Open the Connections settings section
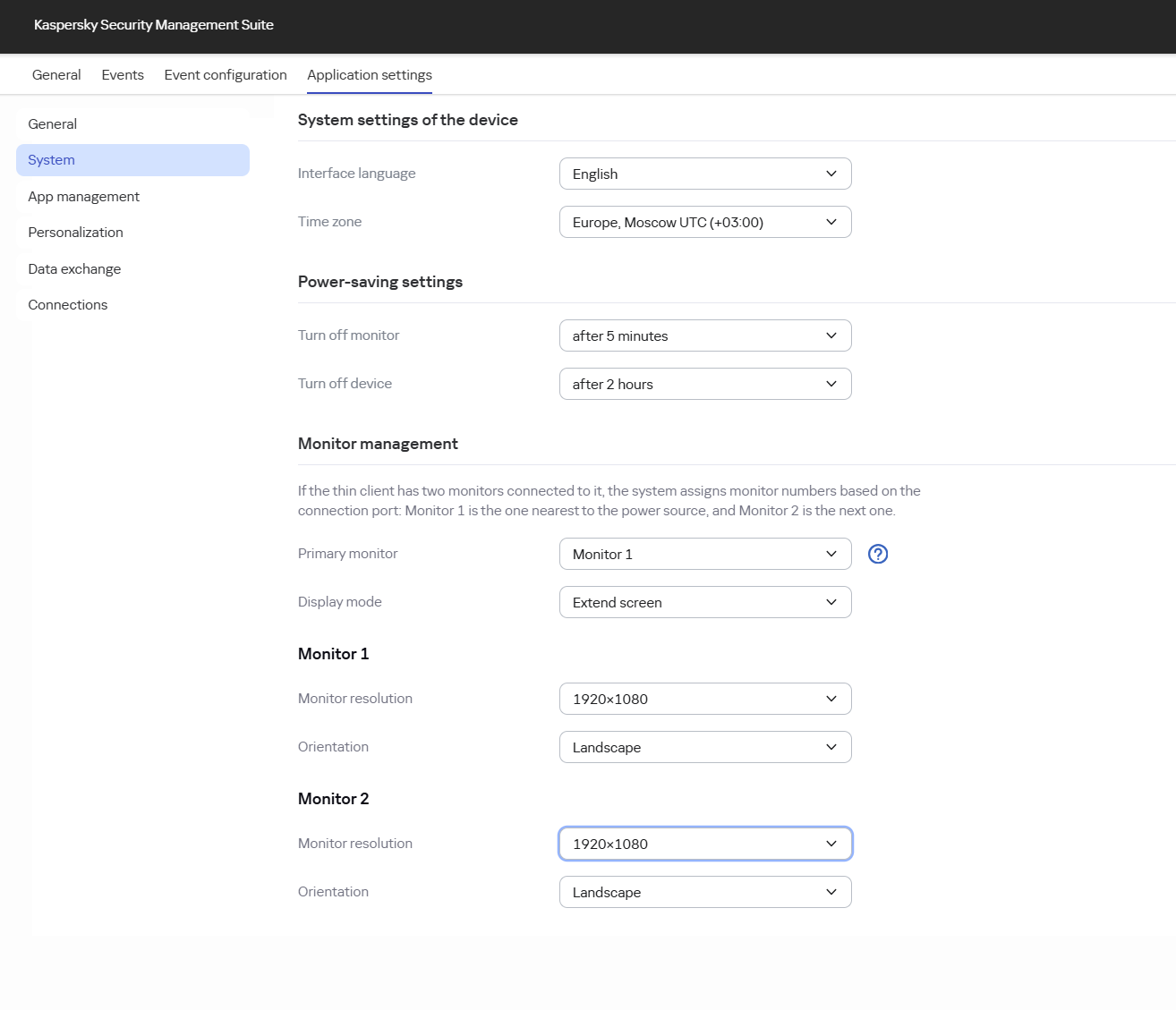 67,304
